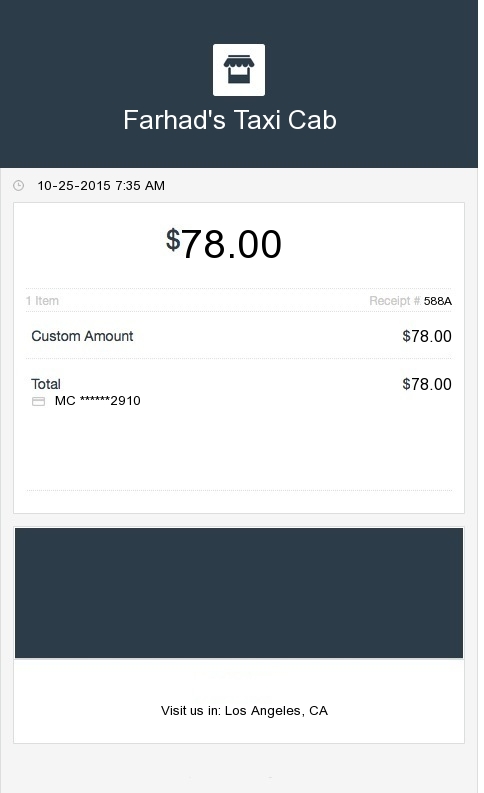Select the 1 Item label

[42, 301]
